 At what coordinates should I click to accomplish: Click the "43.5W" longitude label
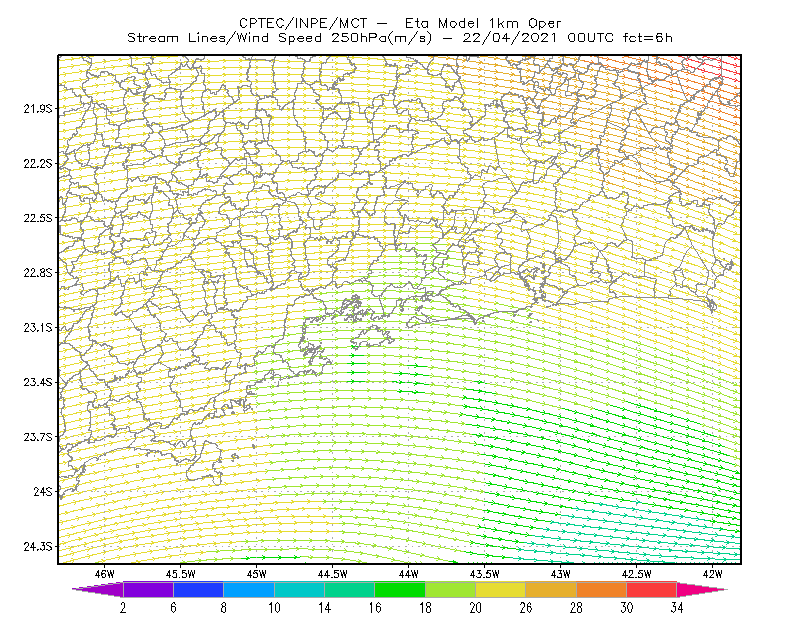[x=485, y=574]
